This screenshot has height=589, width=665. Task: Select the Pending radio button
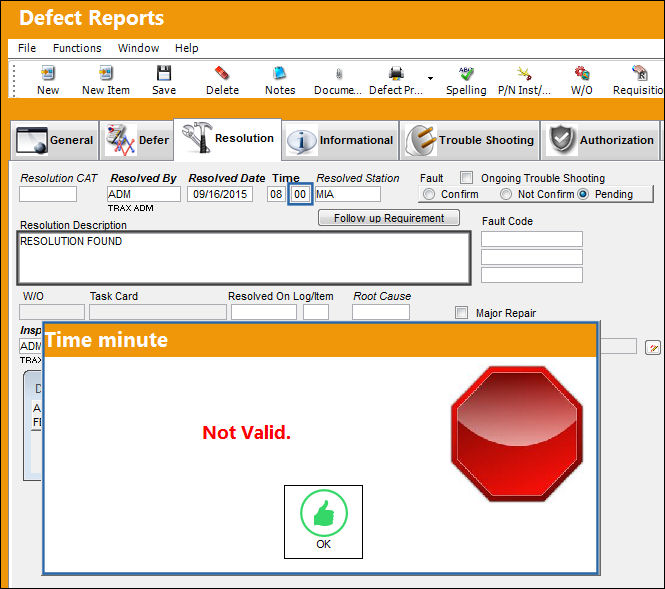tap(583, 194)
